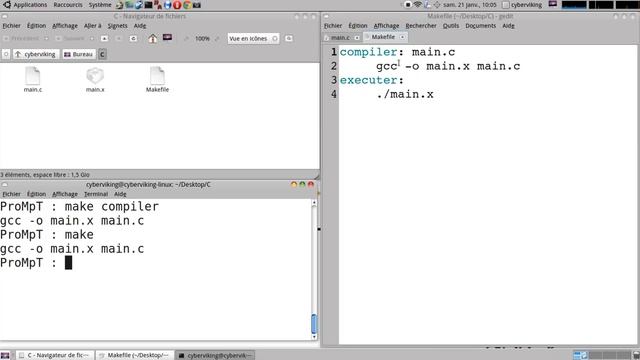Screen dimensions: 640x360
Task: Click the 'executer:' line in editor
Action: (371, 80)
